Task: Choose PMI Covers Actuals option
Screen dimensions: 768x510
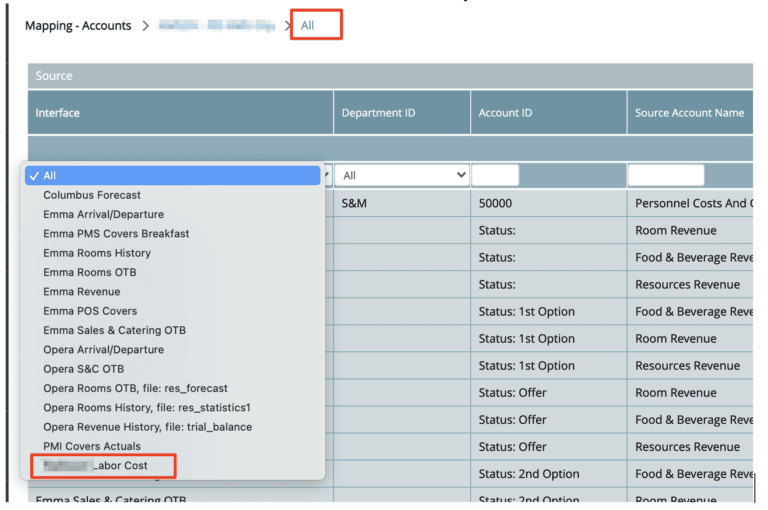Action: [92, 446]
